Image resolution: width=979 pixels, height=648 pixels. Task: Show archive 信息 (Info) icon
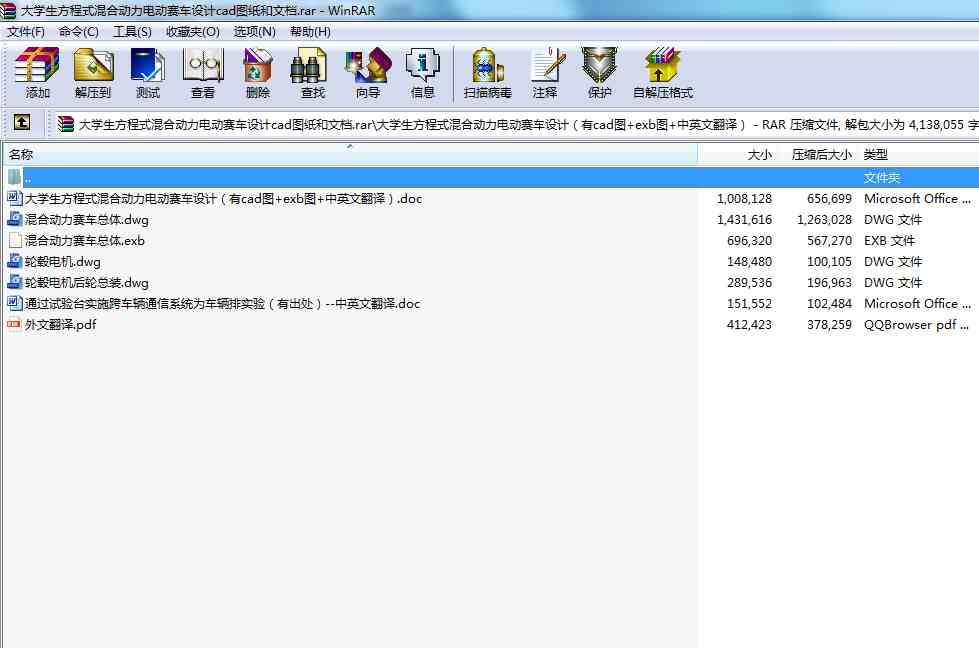422,73
